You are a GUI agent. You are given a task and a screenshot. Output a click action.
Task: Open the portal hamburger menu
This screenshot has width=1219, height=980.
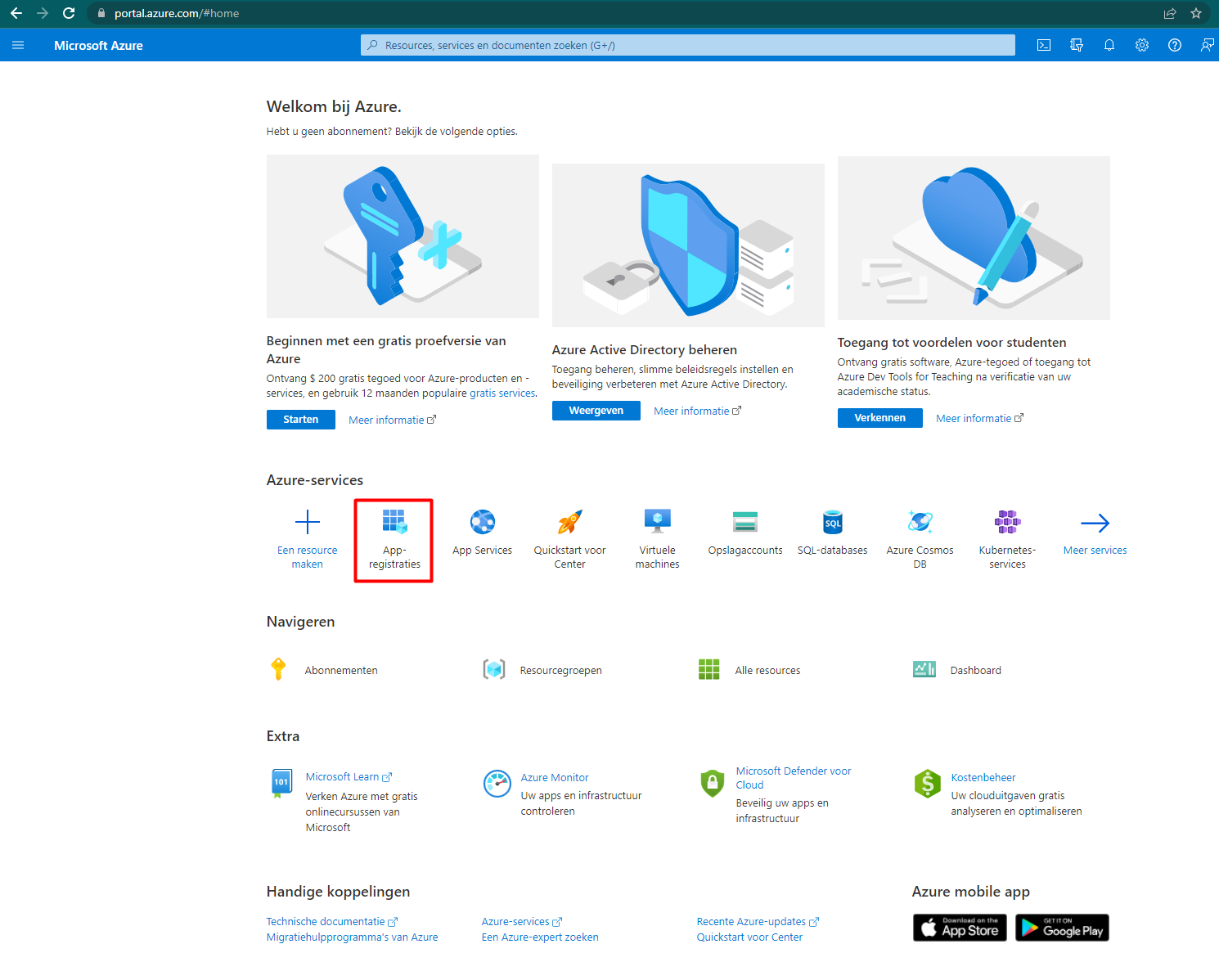18,46
